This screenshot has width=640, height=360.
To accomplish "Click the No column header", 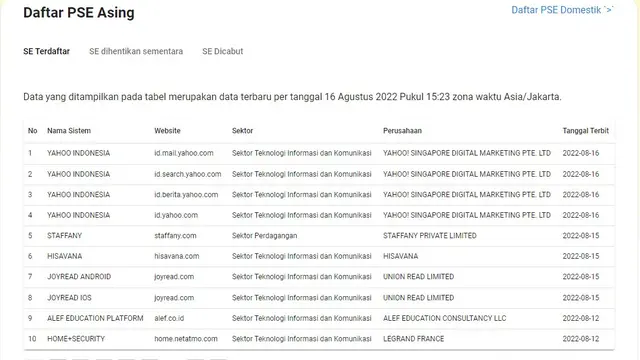I will point(33,131).
